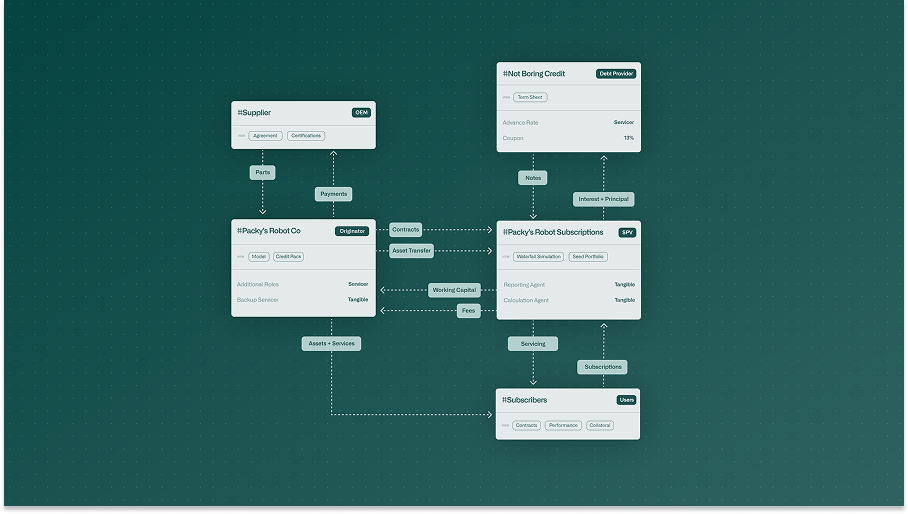908x514 pixels.
Task: Click Tangible value beside Backup Servicer
Action: (358, 300)
